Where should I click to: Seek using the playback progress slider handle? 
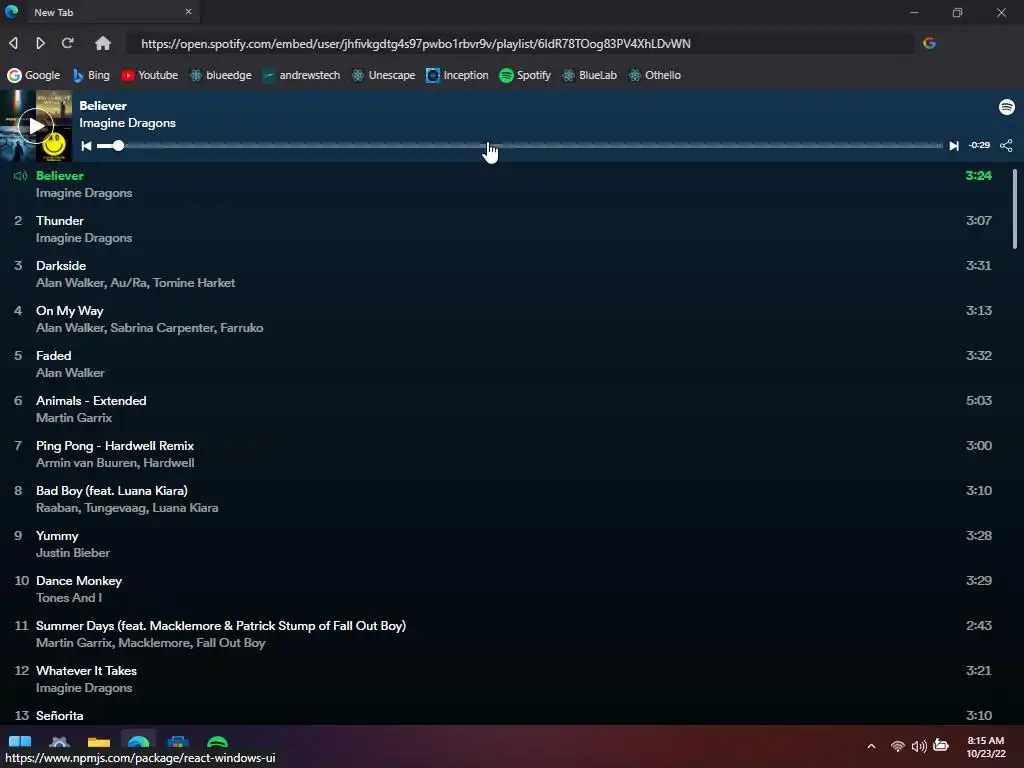tap(118, 146)
